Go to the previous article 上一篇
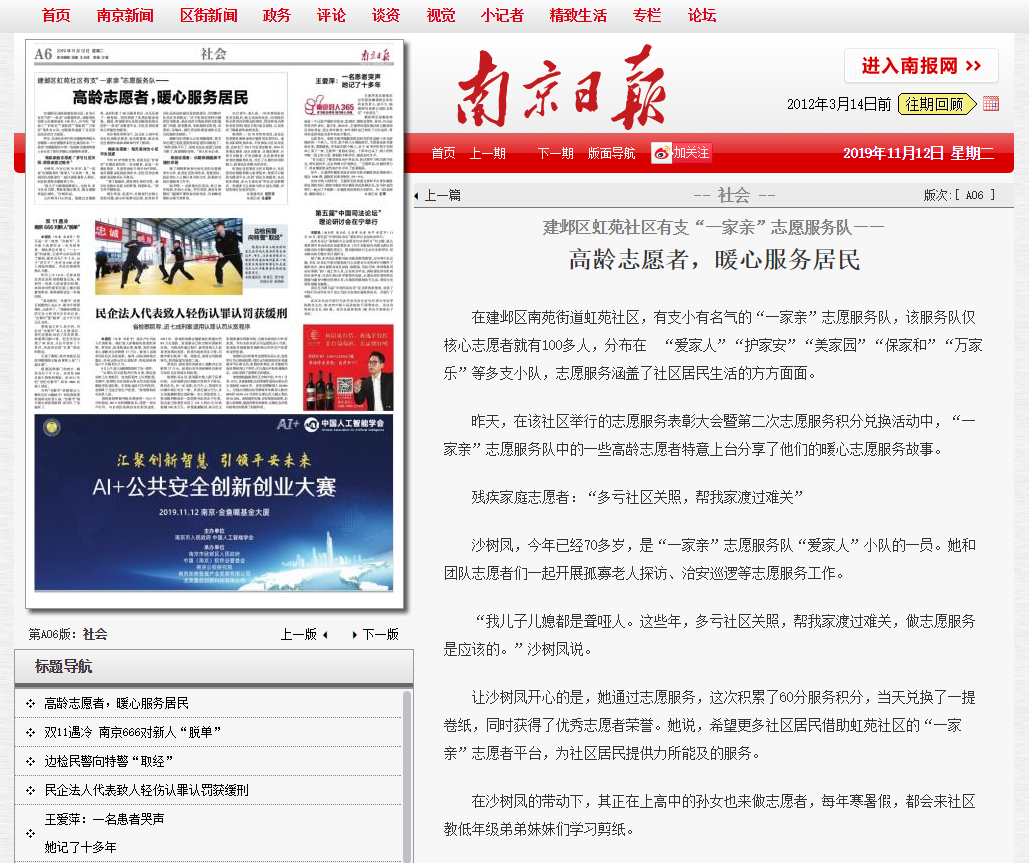The height and width of the screenshot is (863, 1029). click(443, 195)
